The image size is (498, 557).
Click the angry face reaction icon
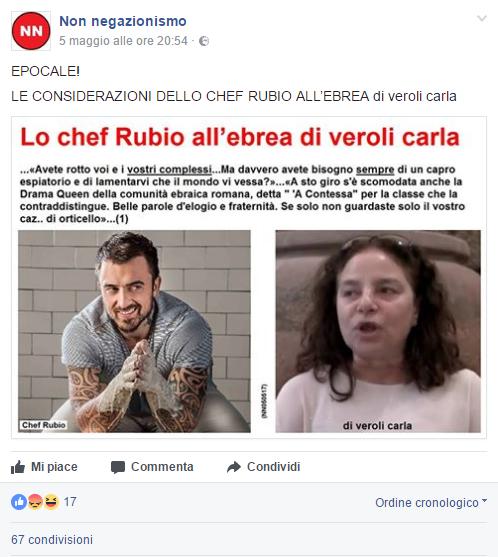35,502
